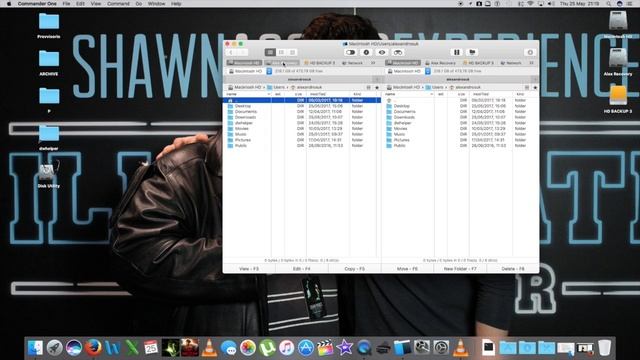Open the Command menu in menu bar
The image size is (640, 360).
coord(118,4)
